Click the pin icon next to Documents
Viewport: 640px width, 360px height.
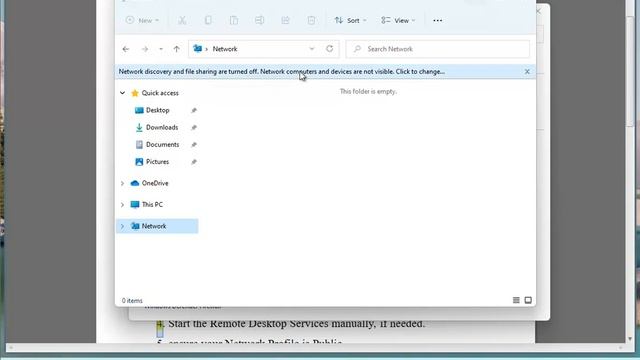(x=194, y=144)
